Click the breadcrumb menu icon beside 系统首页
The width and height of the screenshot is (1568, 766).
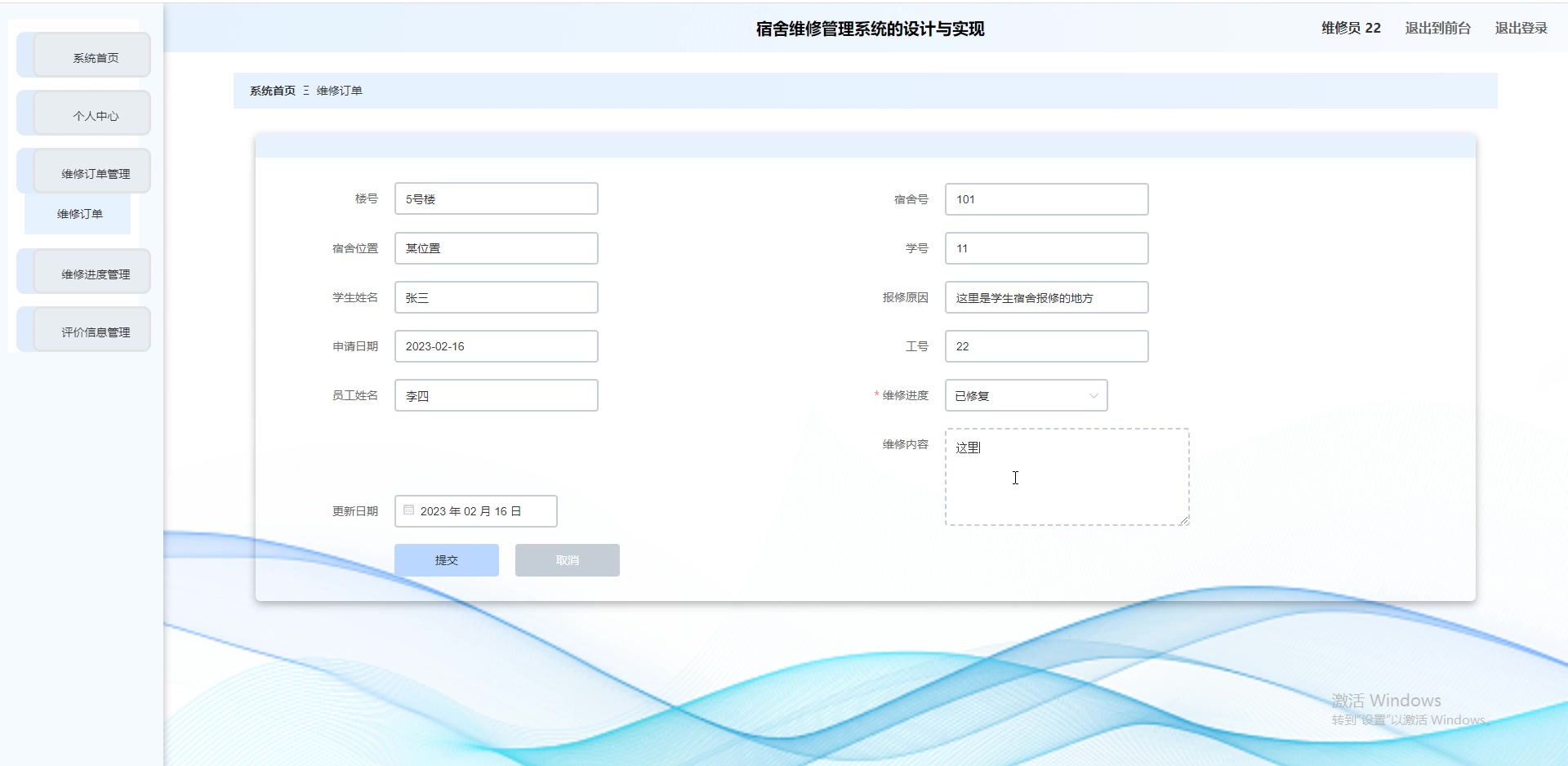tap(305, 91)
